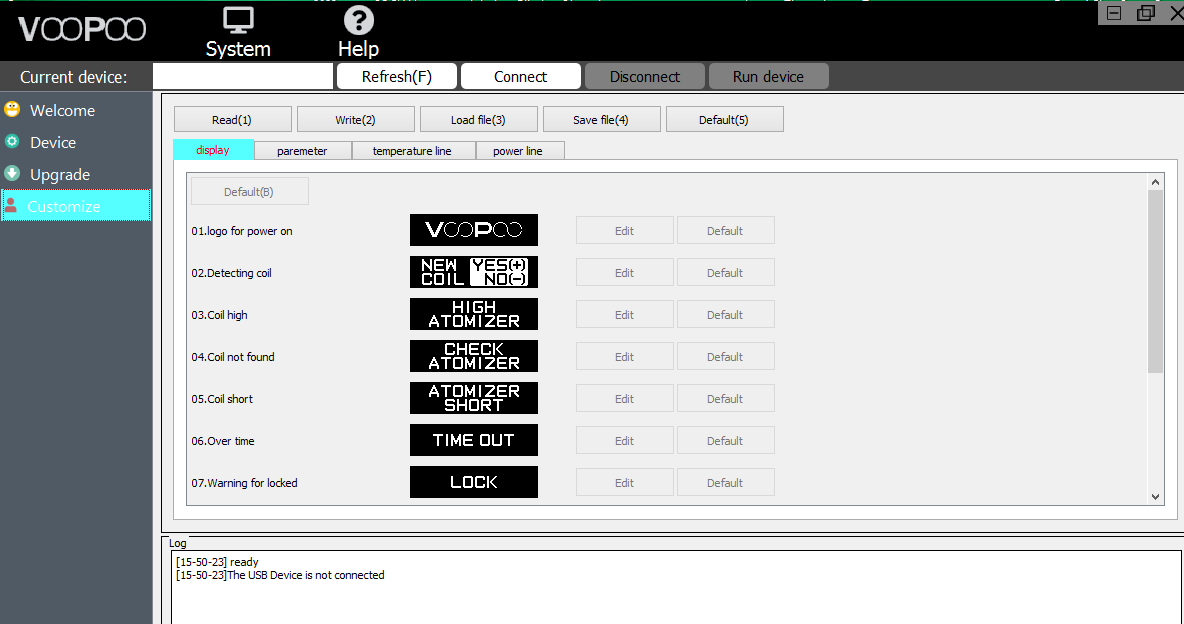
Task: Click Edit for Detecting coil
Action: (624, 273)
